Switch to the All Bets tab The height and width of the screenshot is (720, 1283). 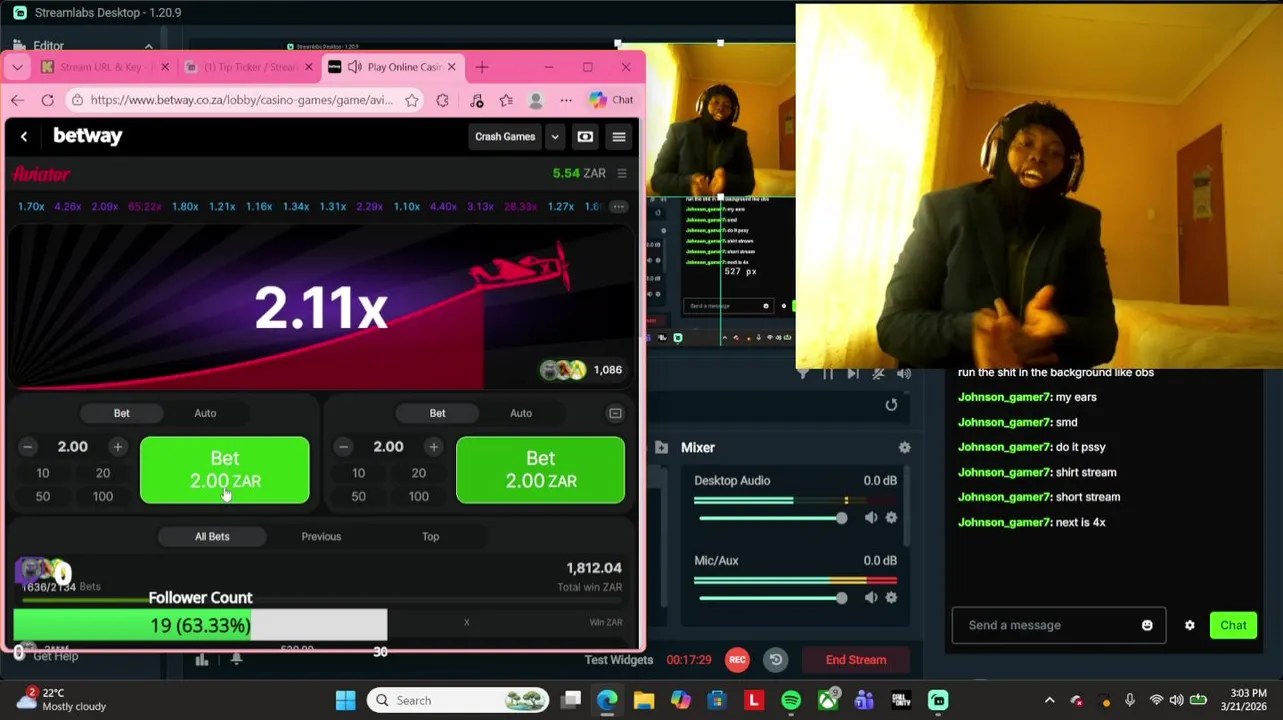[x=212, y=537]
